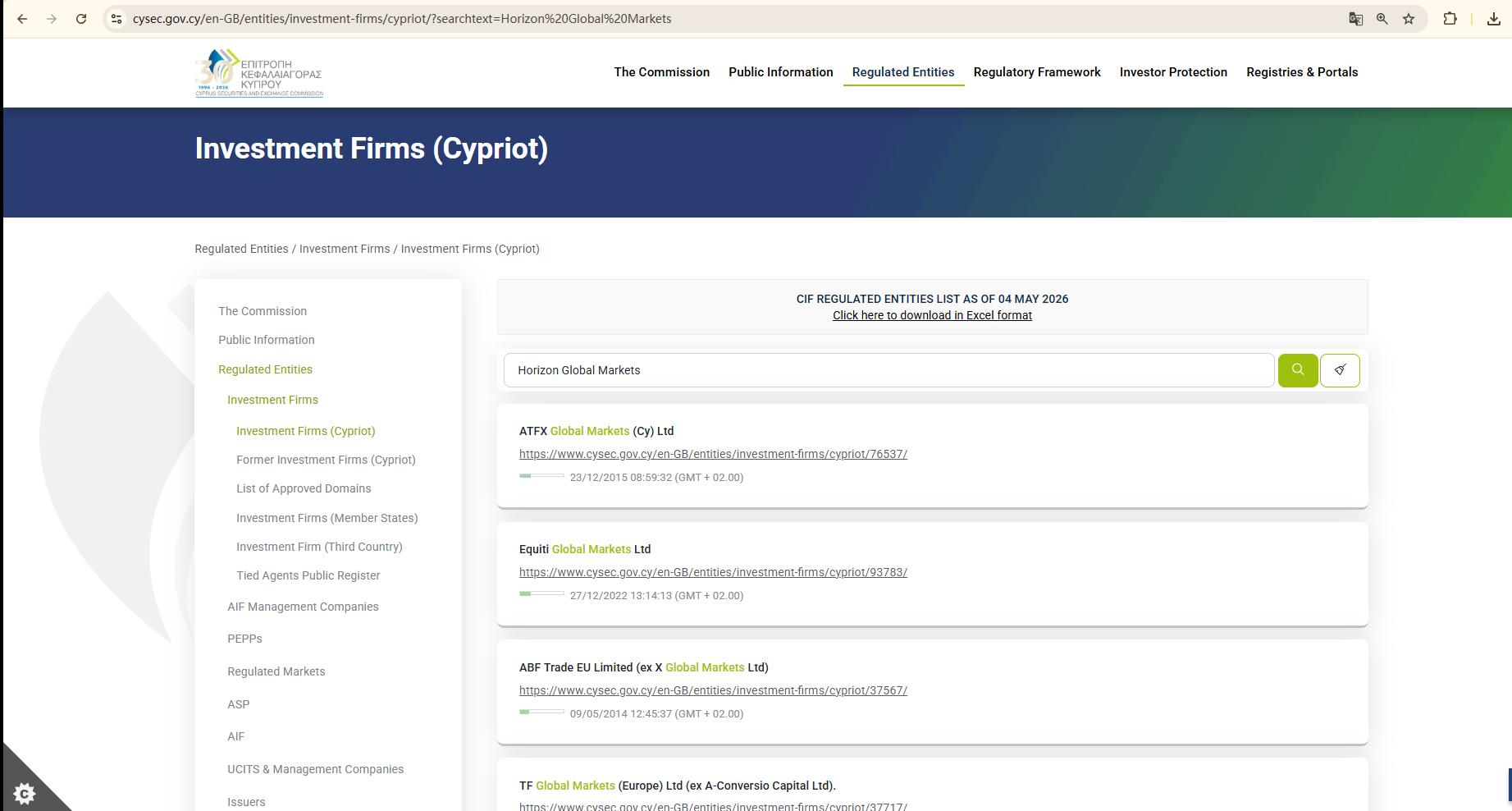This screenshot has height=811, width=1512.
Task: Open ATFX Global Markets entity link
Action: (713, 454)
